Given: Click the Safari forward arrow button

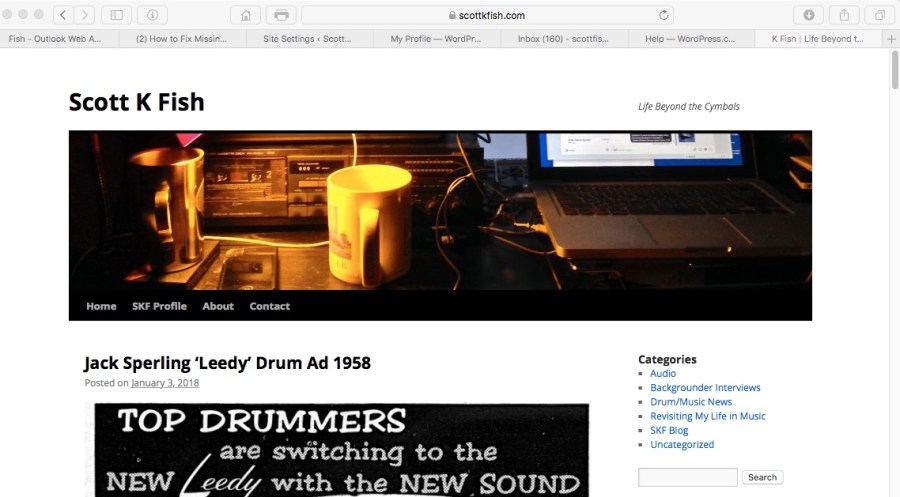Looking at the screenshot, I should click(85, 15).
